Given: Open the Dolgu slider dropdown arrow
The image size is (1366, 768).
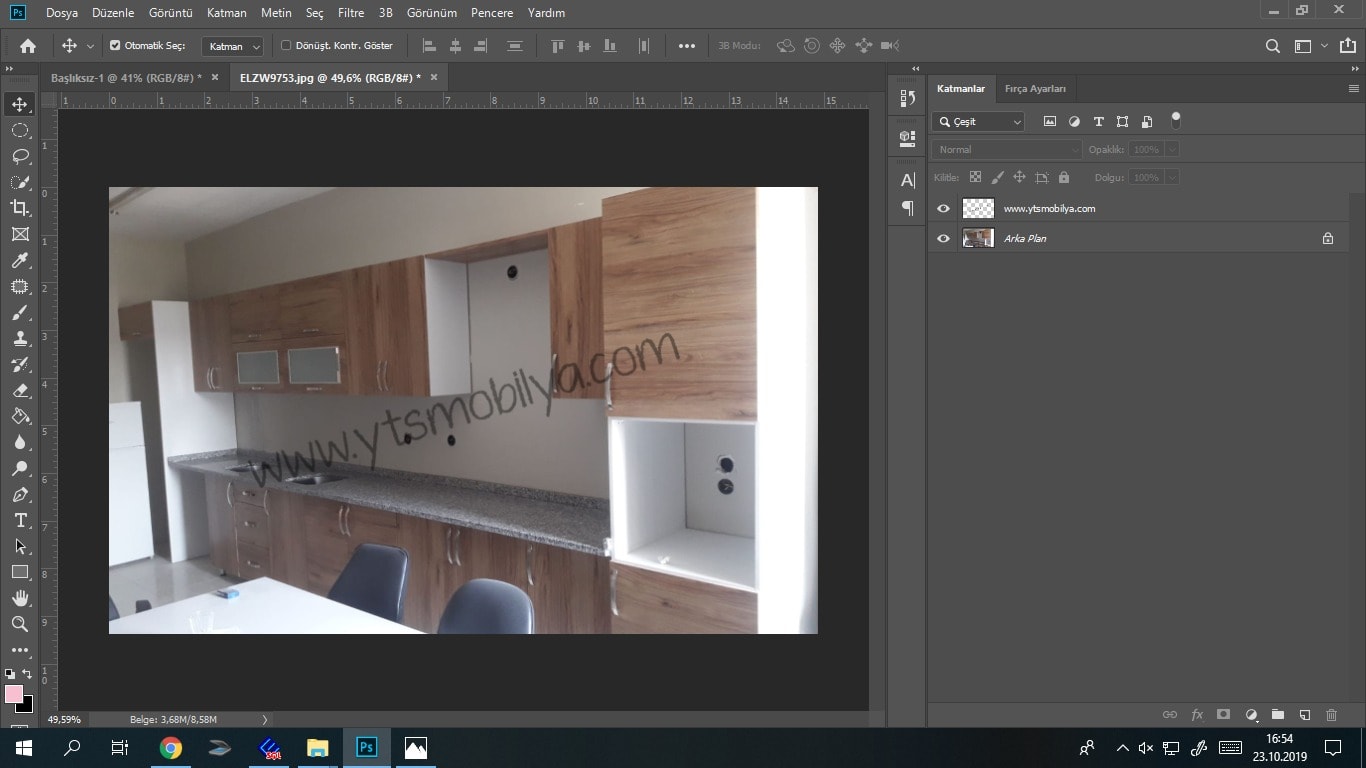Looking at the screenshot, I should (1172, 177).
